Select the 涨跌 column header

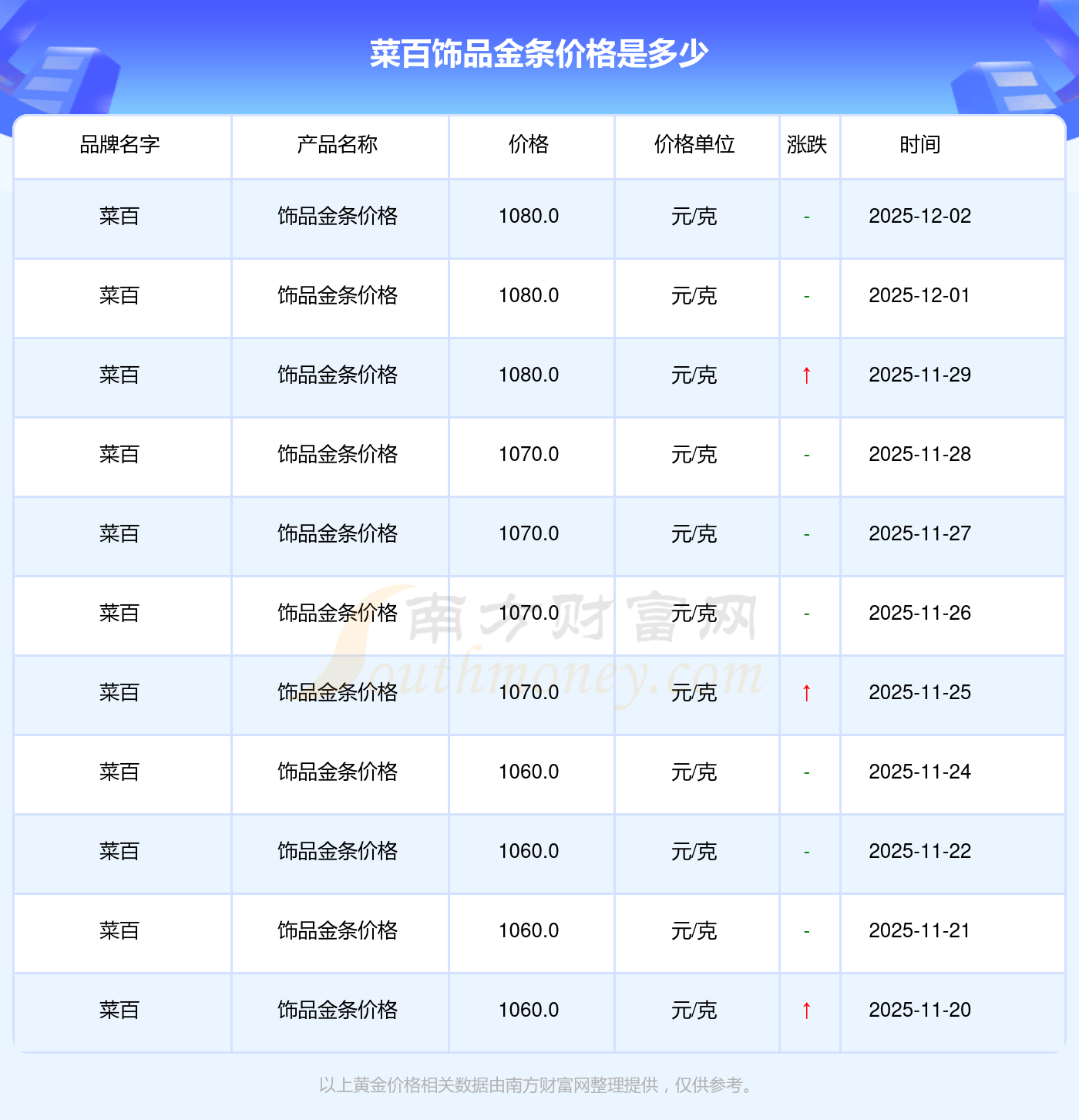click(807, 144)
